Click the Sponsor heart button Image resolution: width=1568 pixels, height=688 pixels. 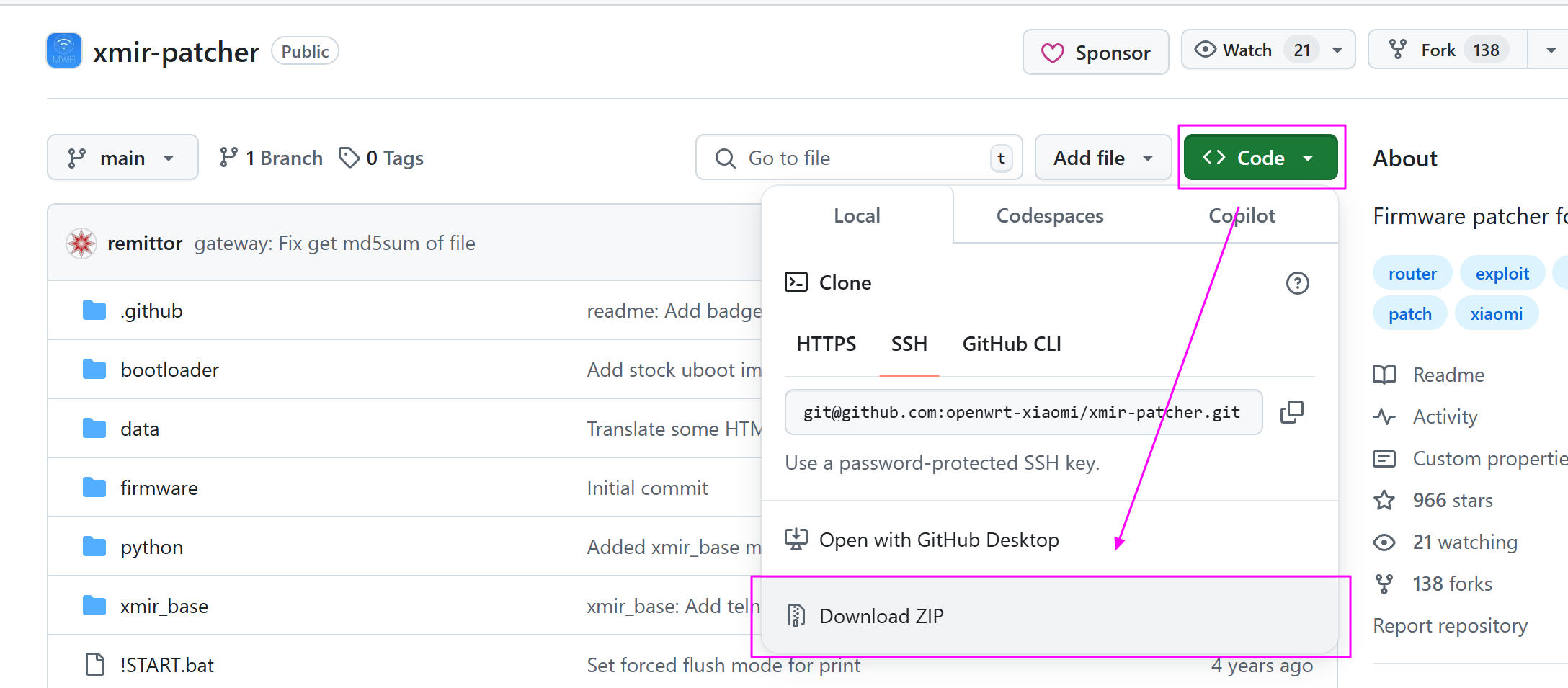(x=1095, y=52)
